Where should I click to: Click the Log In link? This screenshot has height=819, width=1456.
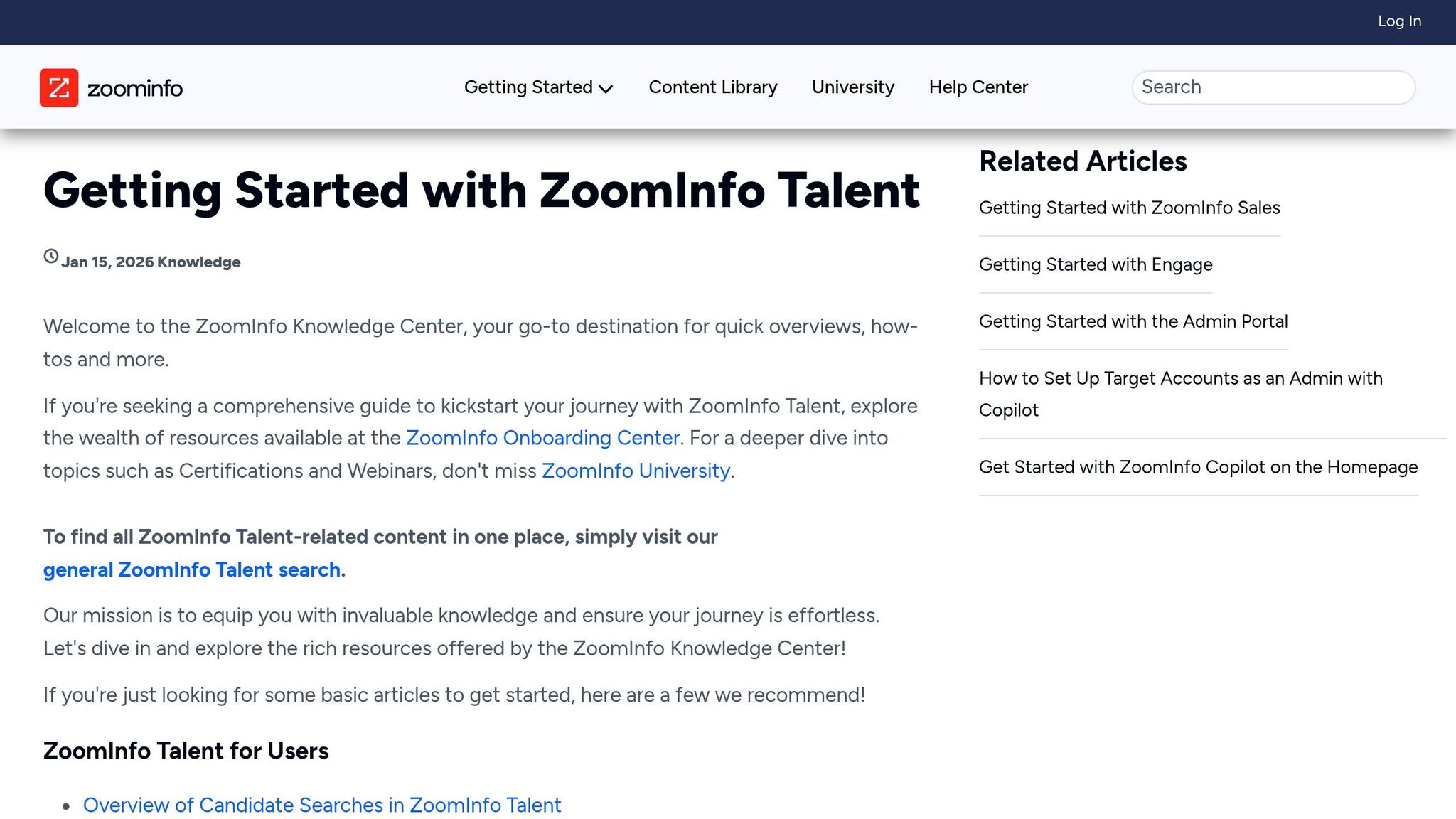tap(1398, 21)
